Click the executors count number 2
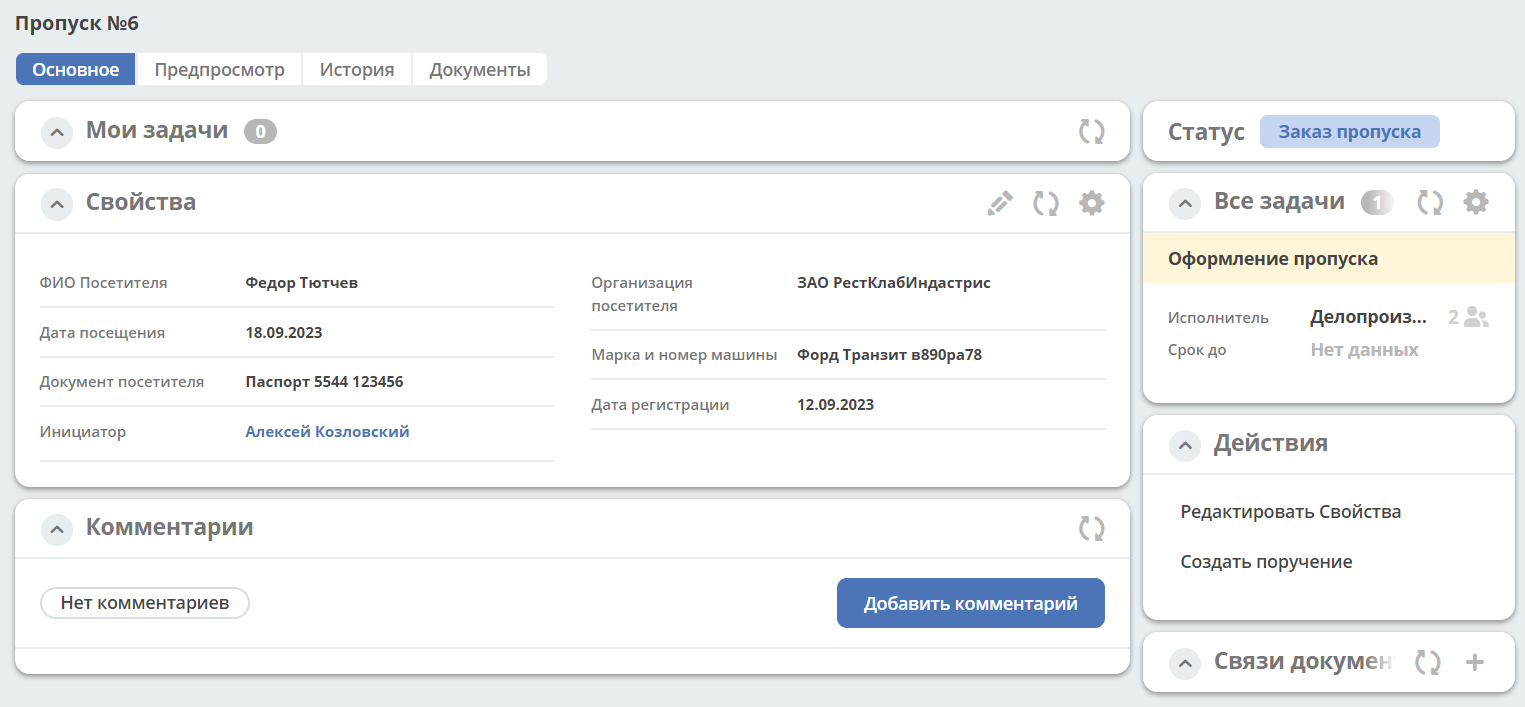This screenshot has width=1525, height=707. 1454,318
